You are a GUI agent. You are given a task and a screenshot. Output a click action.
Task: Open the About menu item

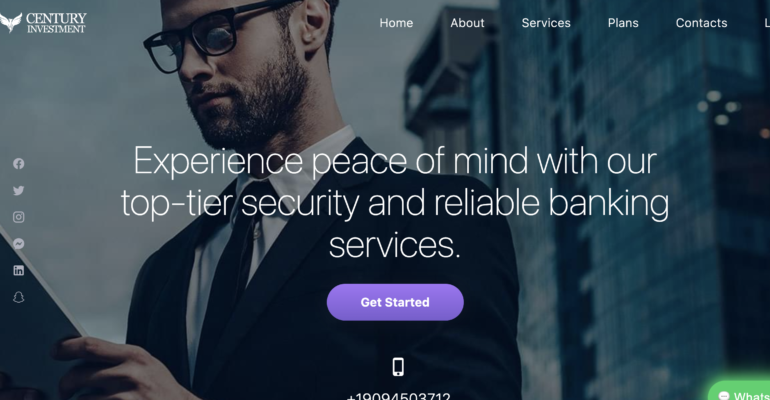[468, 23]
